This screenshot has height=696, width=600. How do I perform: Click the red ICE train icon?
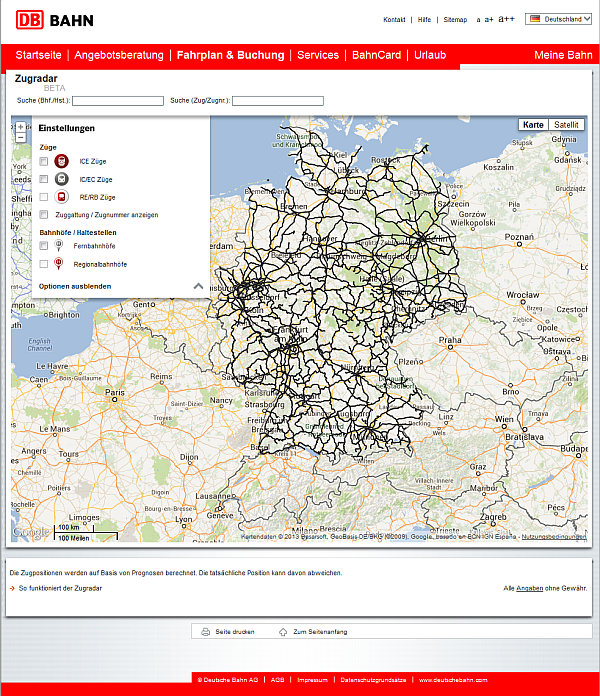[62, 161]
